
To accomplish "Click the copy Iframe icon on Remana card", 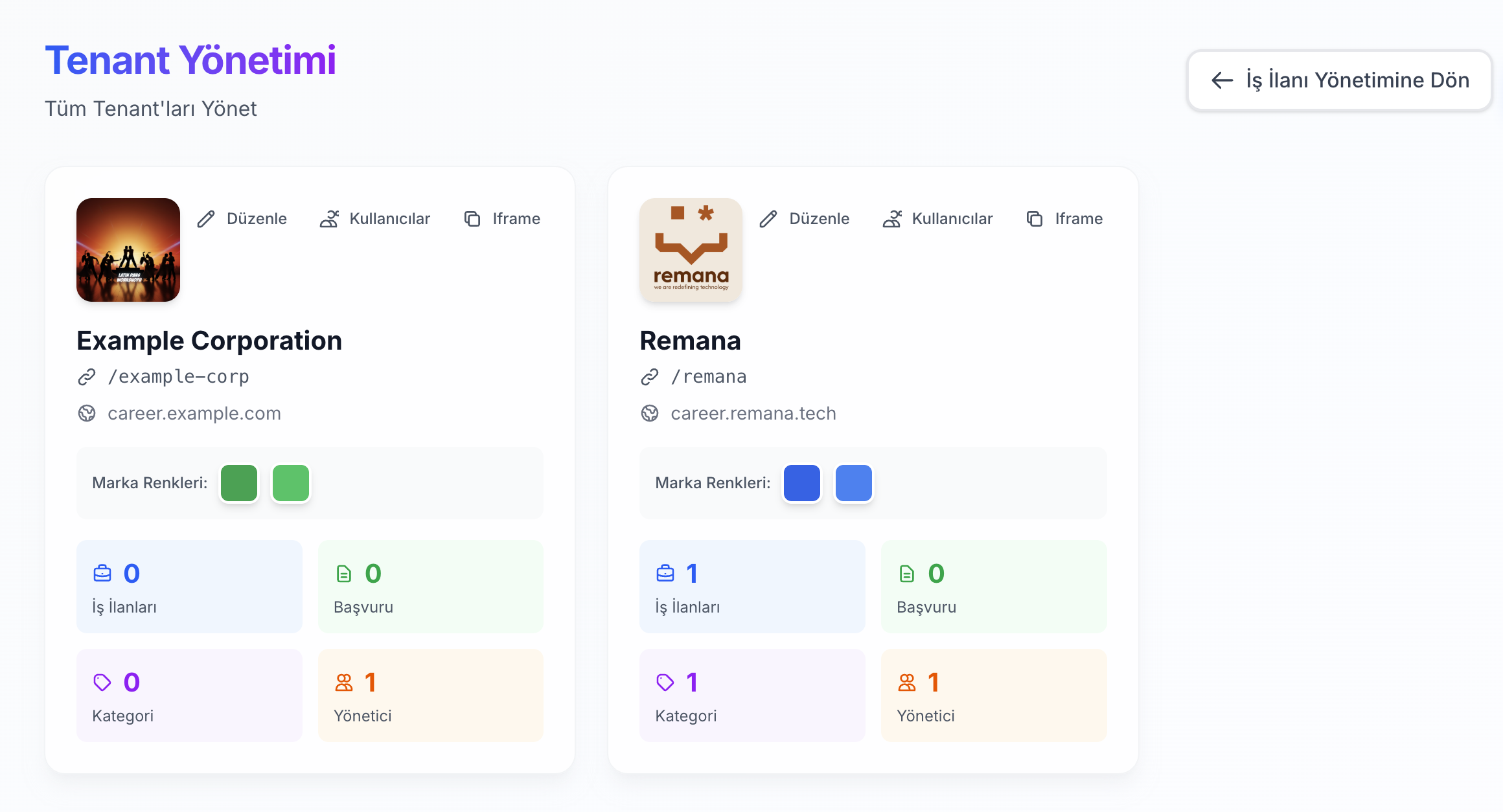I will pos(1035,219).
